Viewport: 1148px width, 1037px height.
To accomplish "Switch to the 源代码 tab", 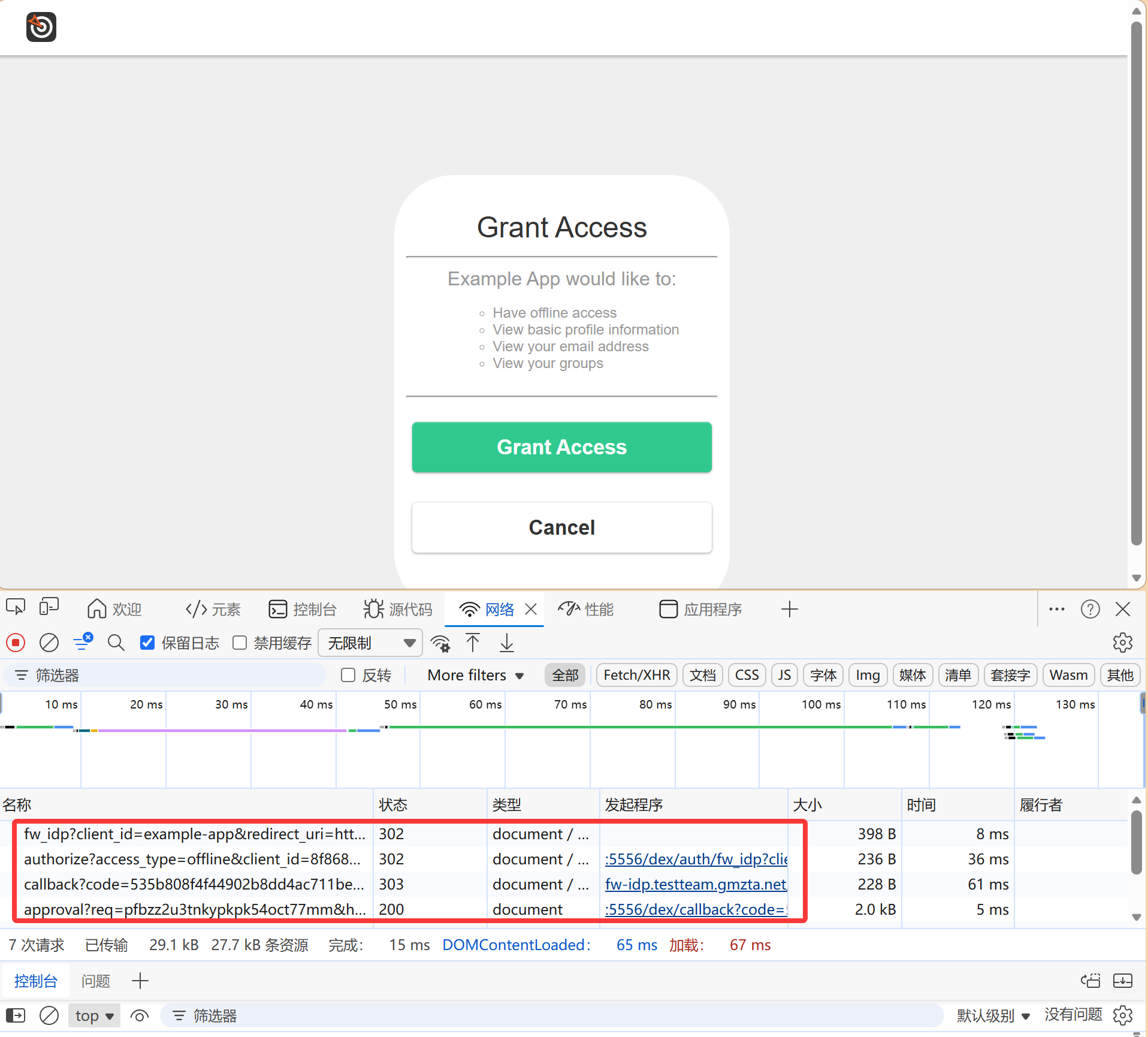I will (398, 610).
